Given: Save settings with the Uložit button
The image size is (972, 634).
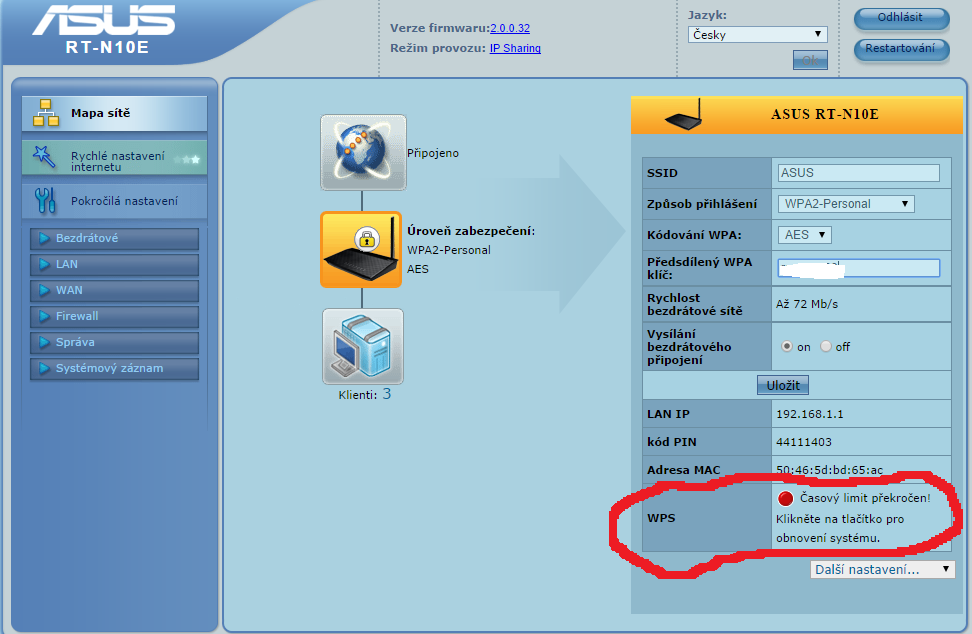Looking at the screenshot, I should tap(783, 385).
